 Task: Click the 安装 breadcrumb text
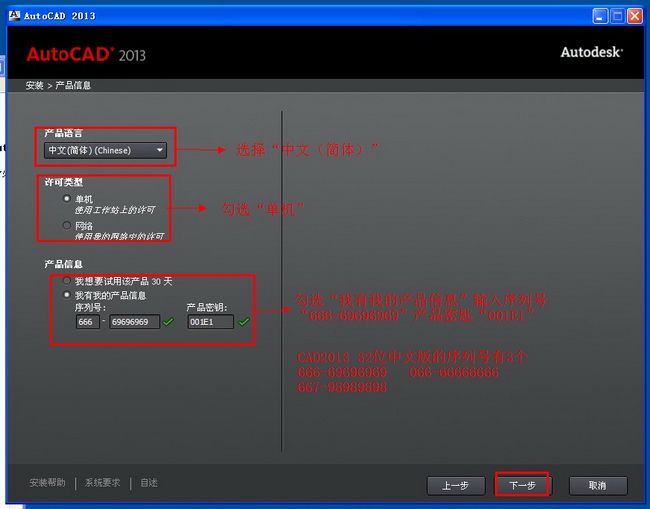[34, 85]
